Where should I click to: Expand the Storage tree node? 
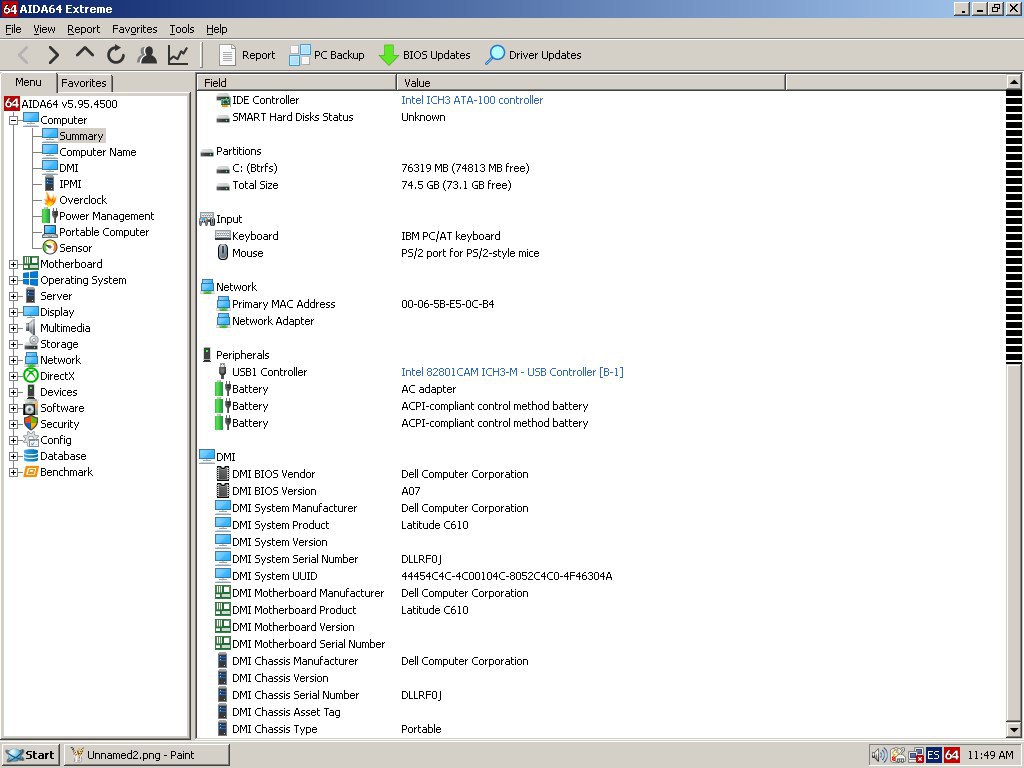tap(13, 344)
